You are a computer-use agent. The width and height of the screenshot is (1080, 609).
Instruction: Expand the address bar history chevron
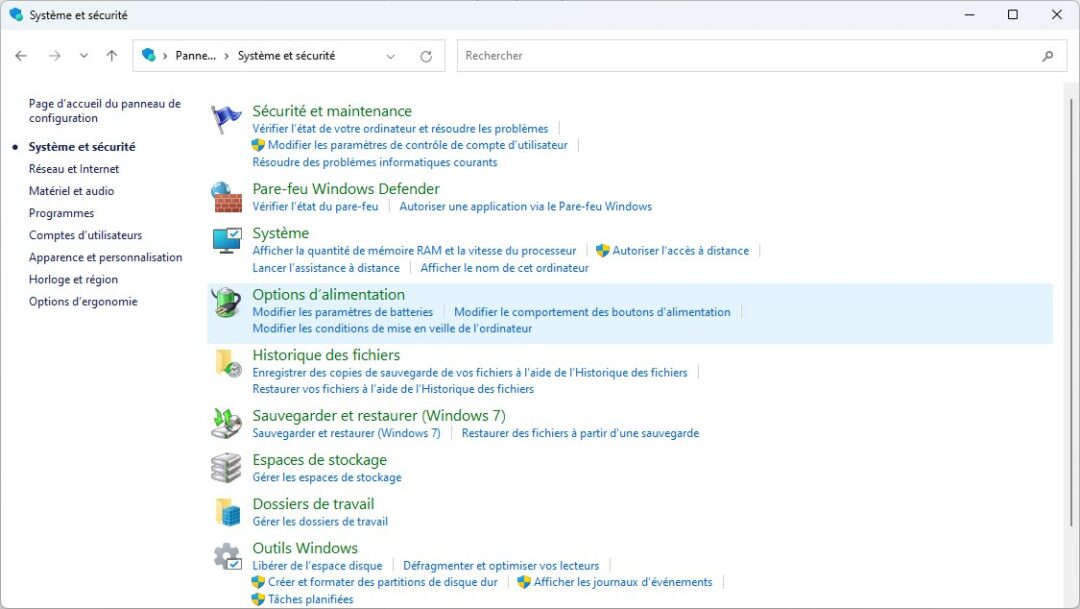click(391, 56)
